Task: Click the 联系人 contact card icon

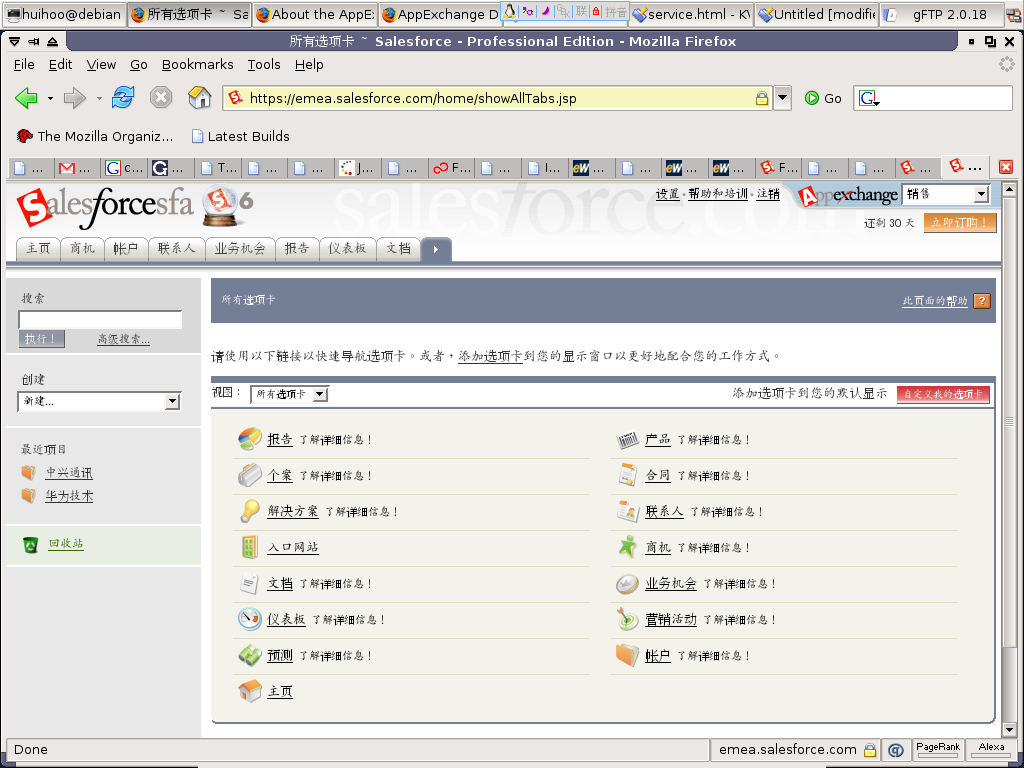Action: 628,511
